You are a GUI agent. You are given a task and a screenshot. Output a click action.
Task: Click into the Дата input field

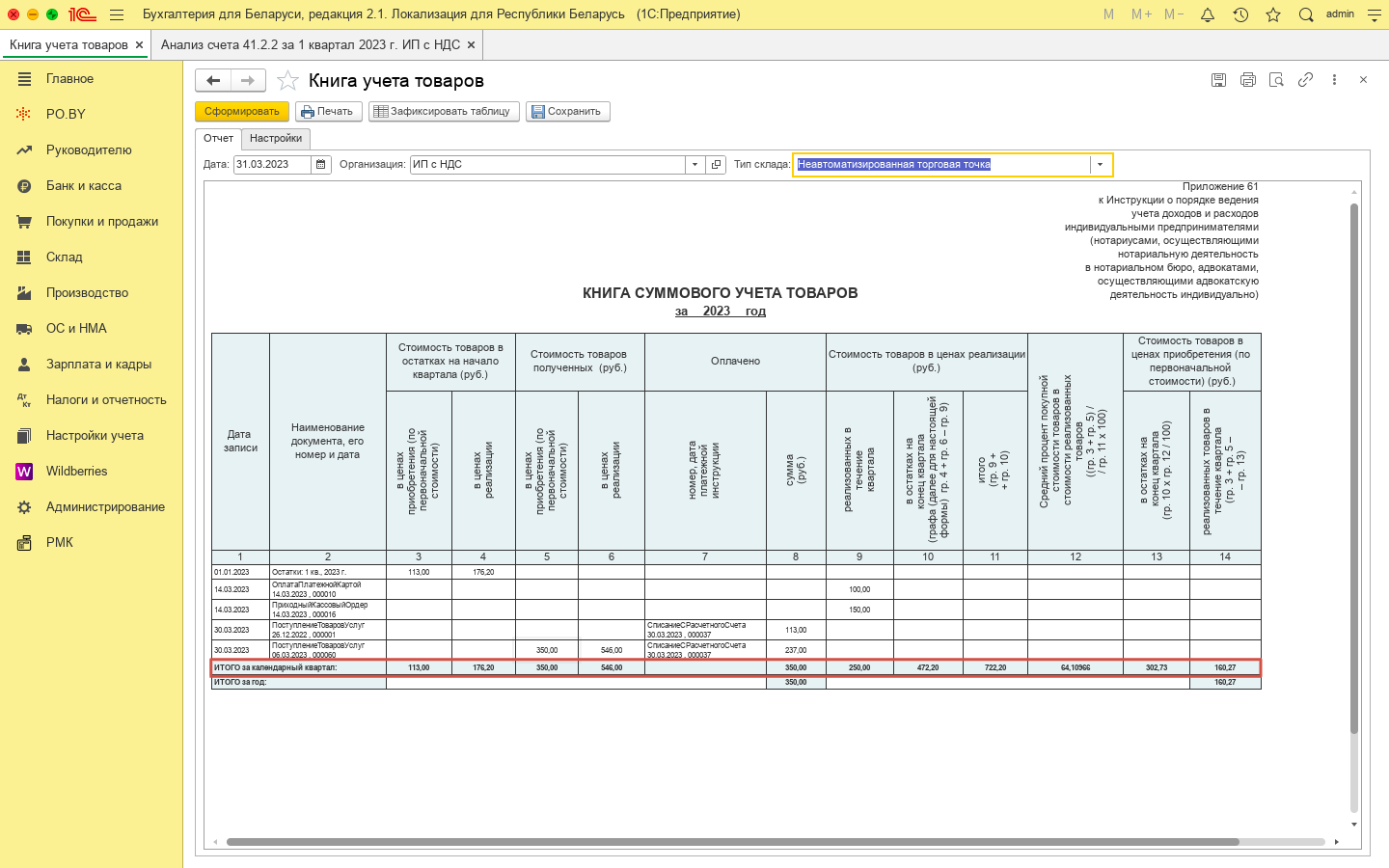271,165
